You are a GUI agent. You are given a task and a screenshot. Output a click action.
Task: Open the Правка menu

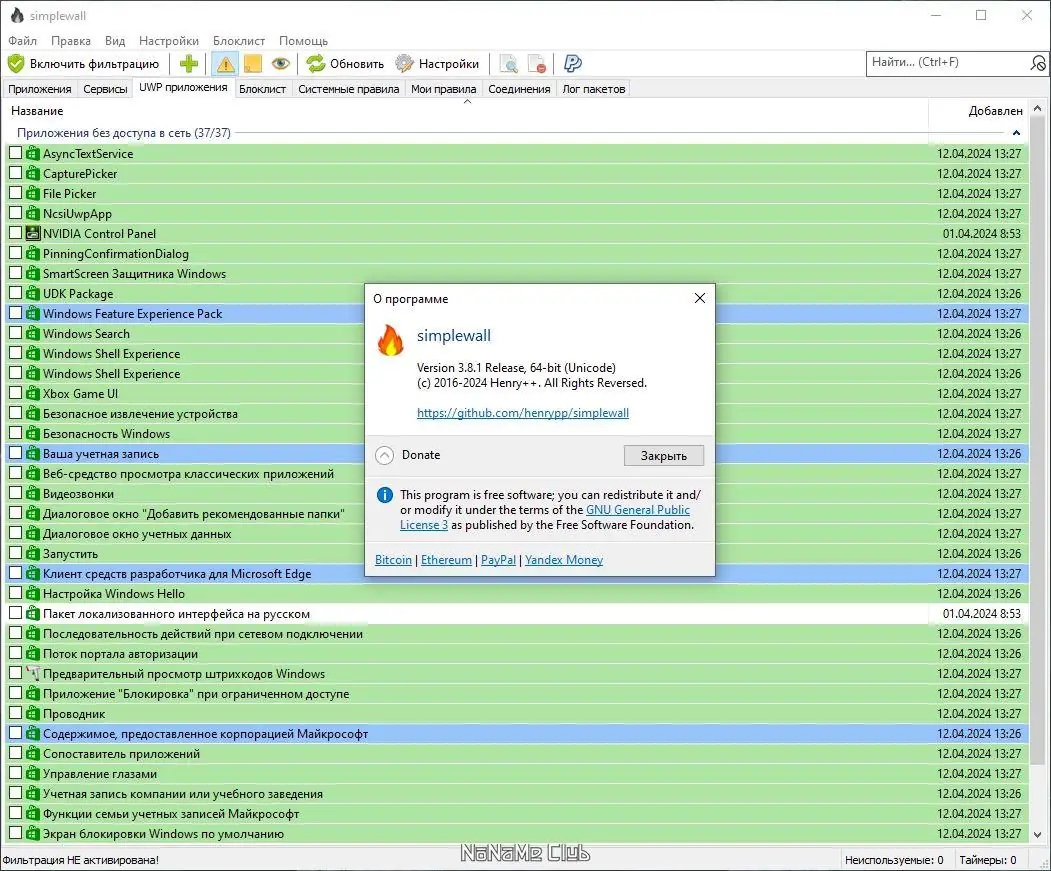(70, 41)
